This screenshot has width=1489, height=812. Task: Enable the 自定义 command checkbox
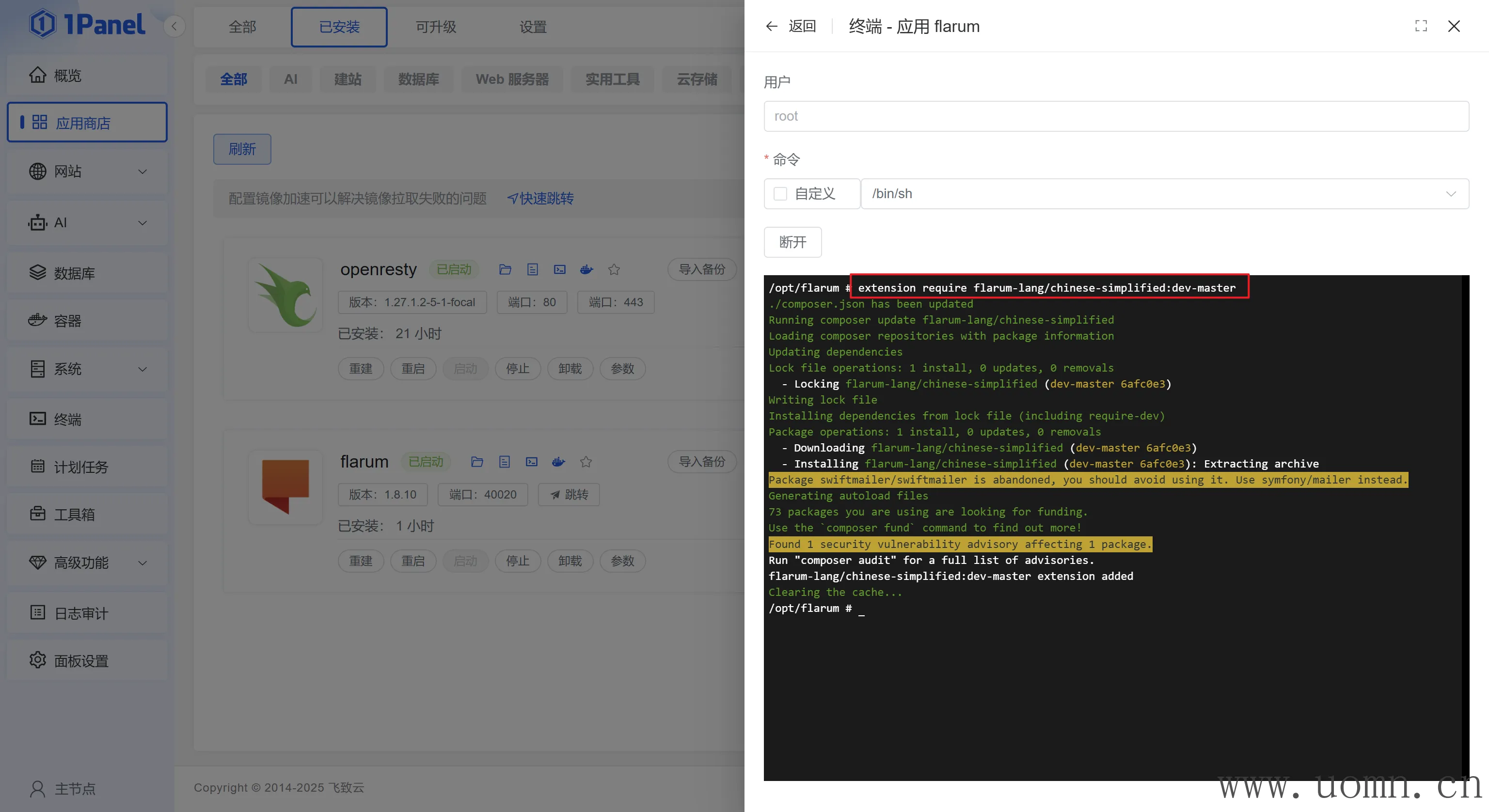780,194
